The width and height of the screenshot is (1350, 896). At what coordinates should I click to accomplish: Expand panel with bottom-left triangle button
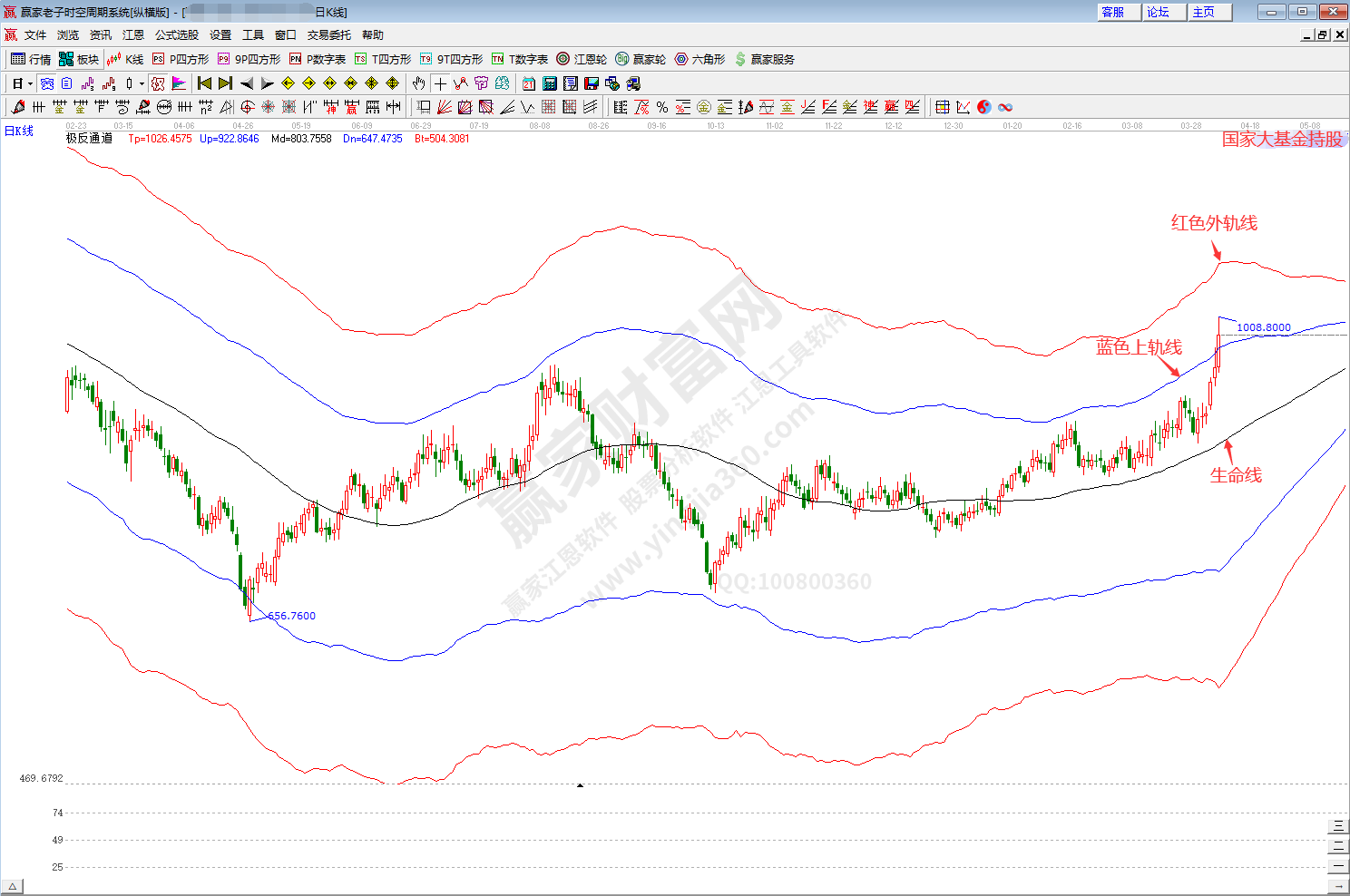(12, 886)
